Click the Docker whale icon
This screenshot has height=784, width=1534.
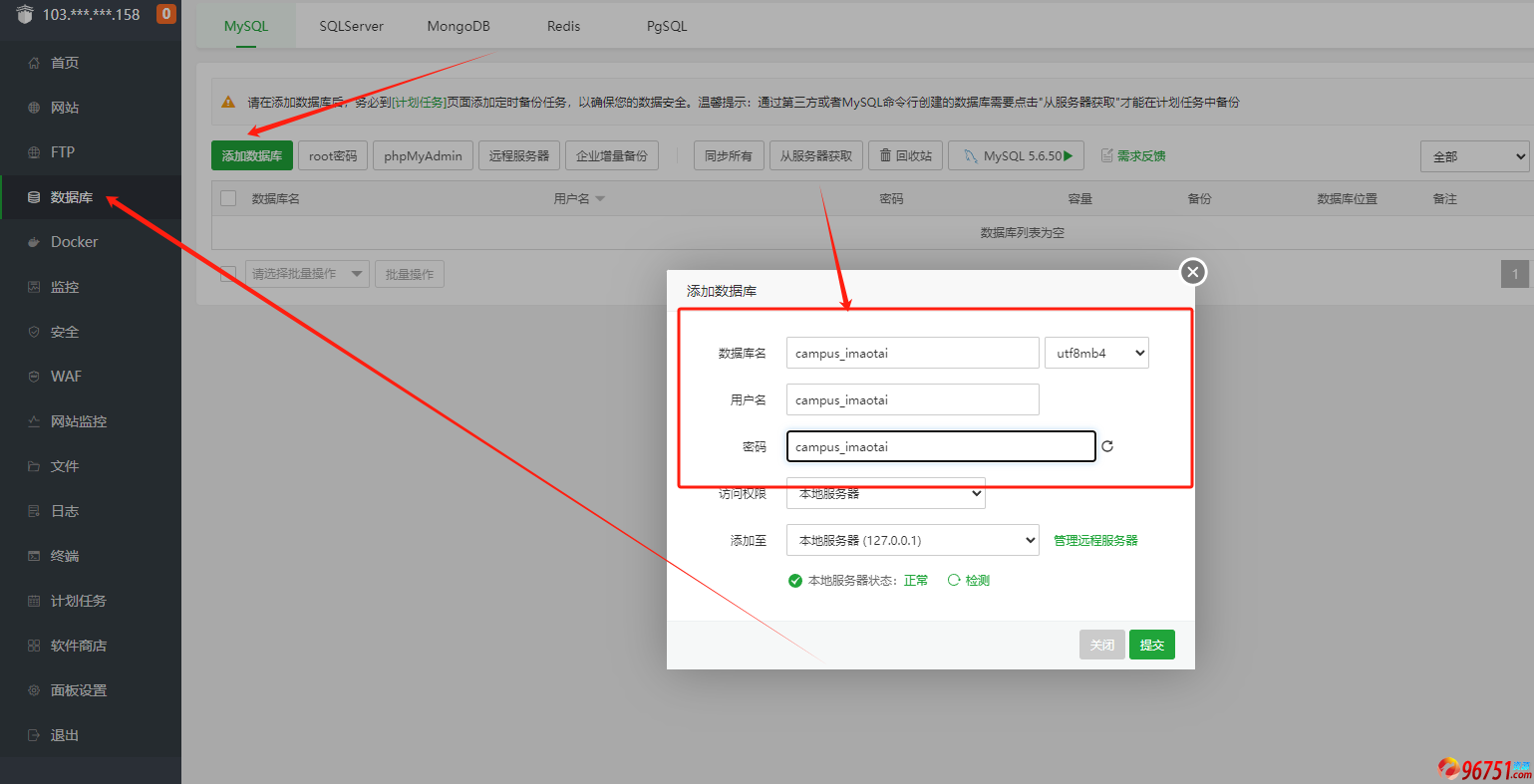tap(34, 242)
